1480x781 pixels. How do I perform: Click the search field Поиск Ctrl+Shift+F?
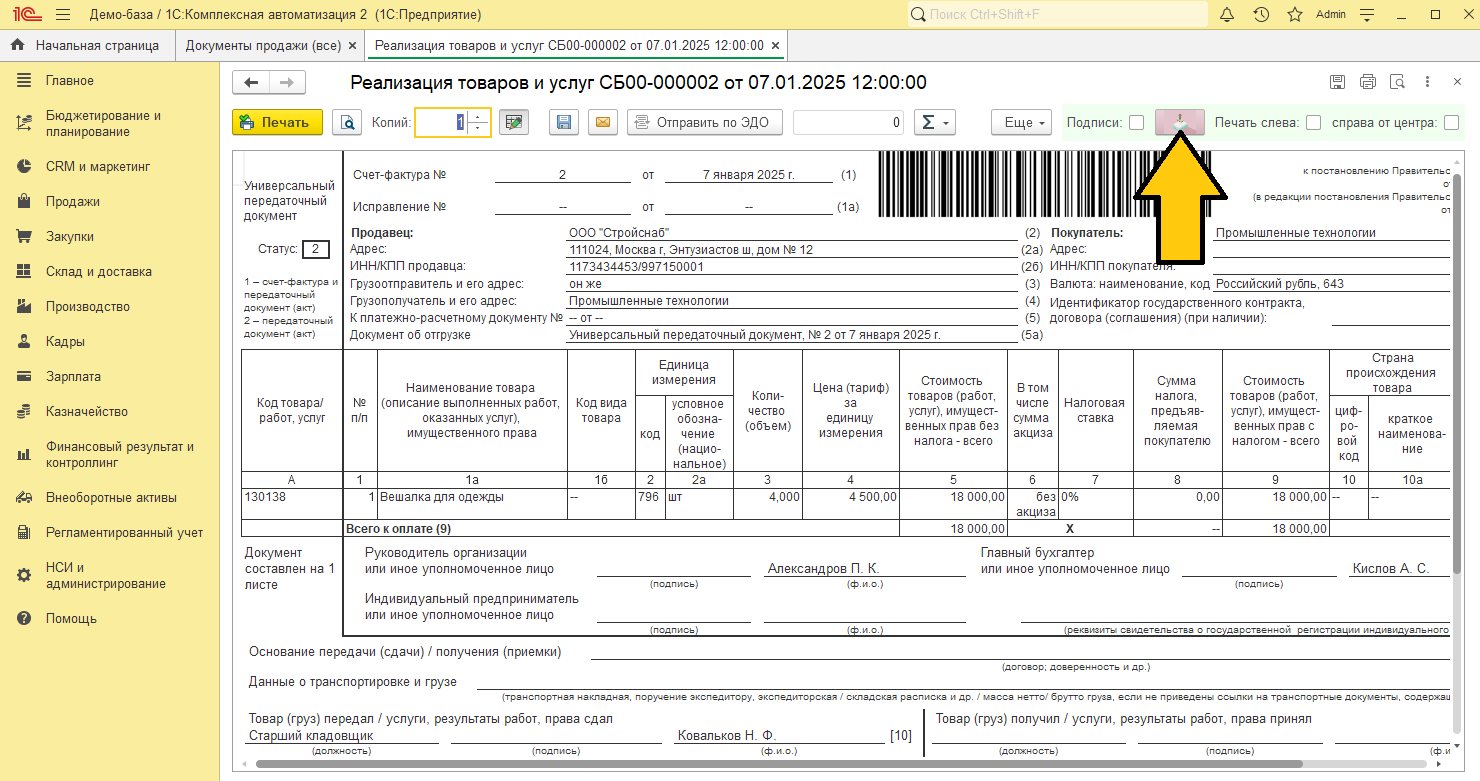point(1058,15)
